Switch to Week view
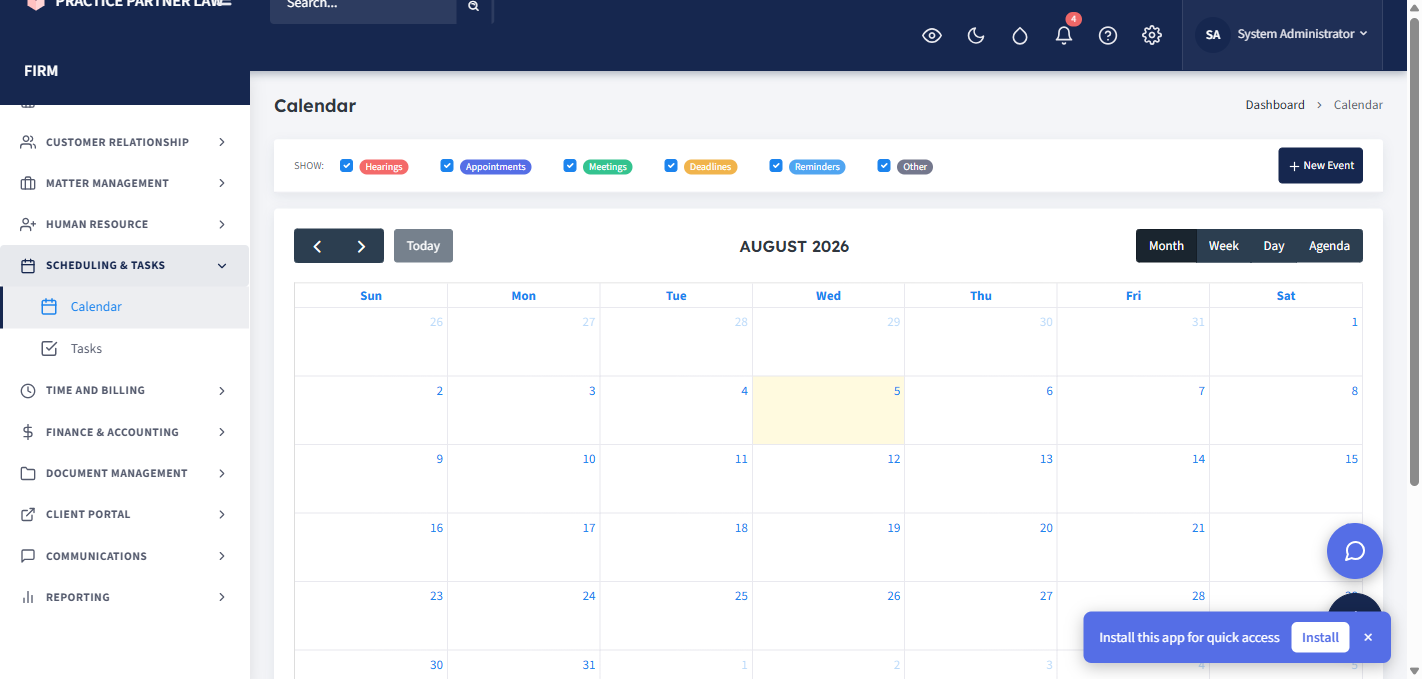The image size is (1422, 679). coord(1224,246)
